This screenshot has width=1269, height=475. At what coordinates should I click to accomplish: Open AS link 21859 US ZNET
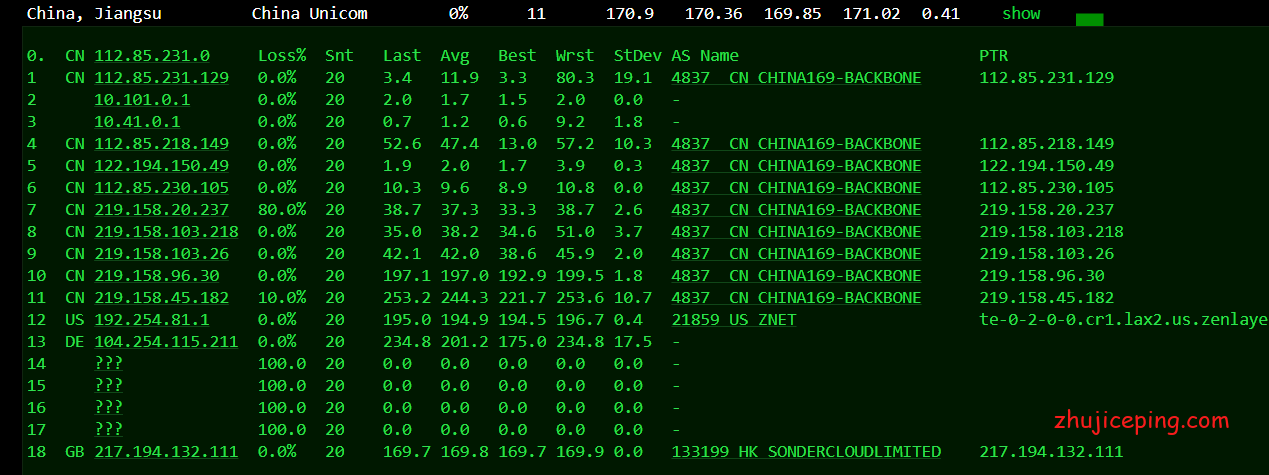tap(734, 320)
